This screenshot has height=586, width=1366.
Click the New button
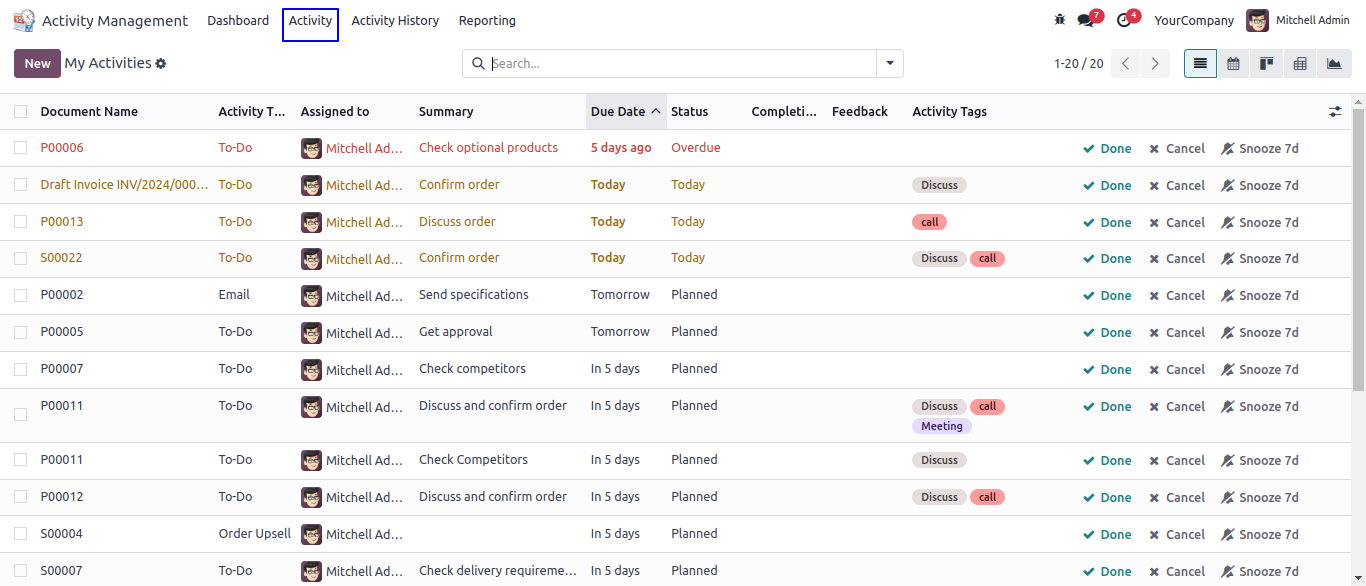[37, 64]
